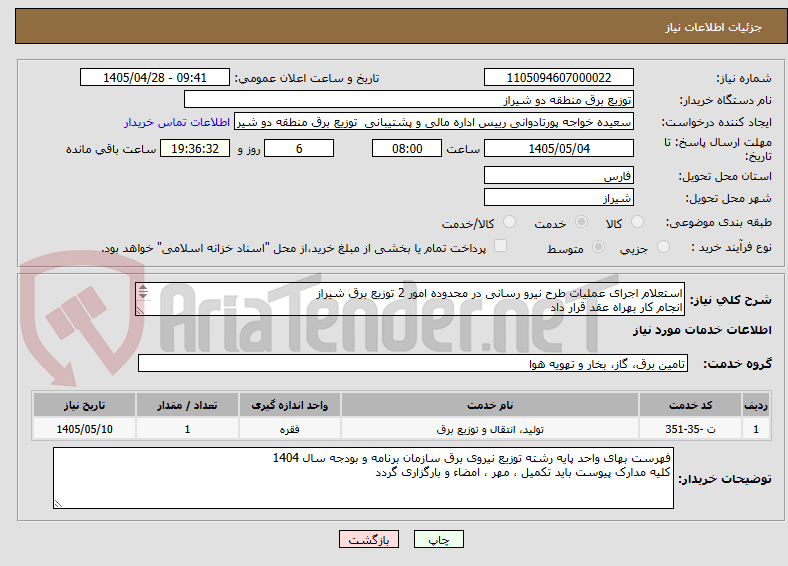Click the ردیف column header

(x=756, y=405)
